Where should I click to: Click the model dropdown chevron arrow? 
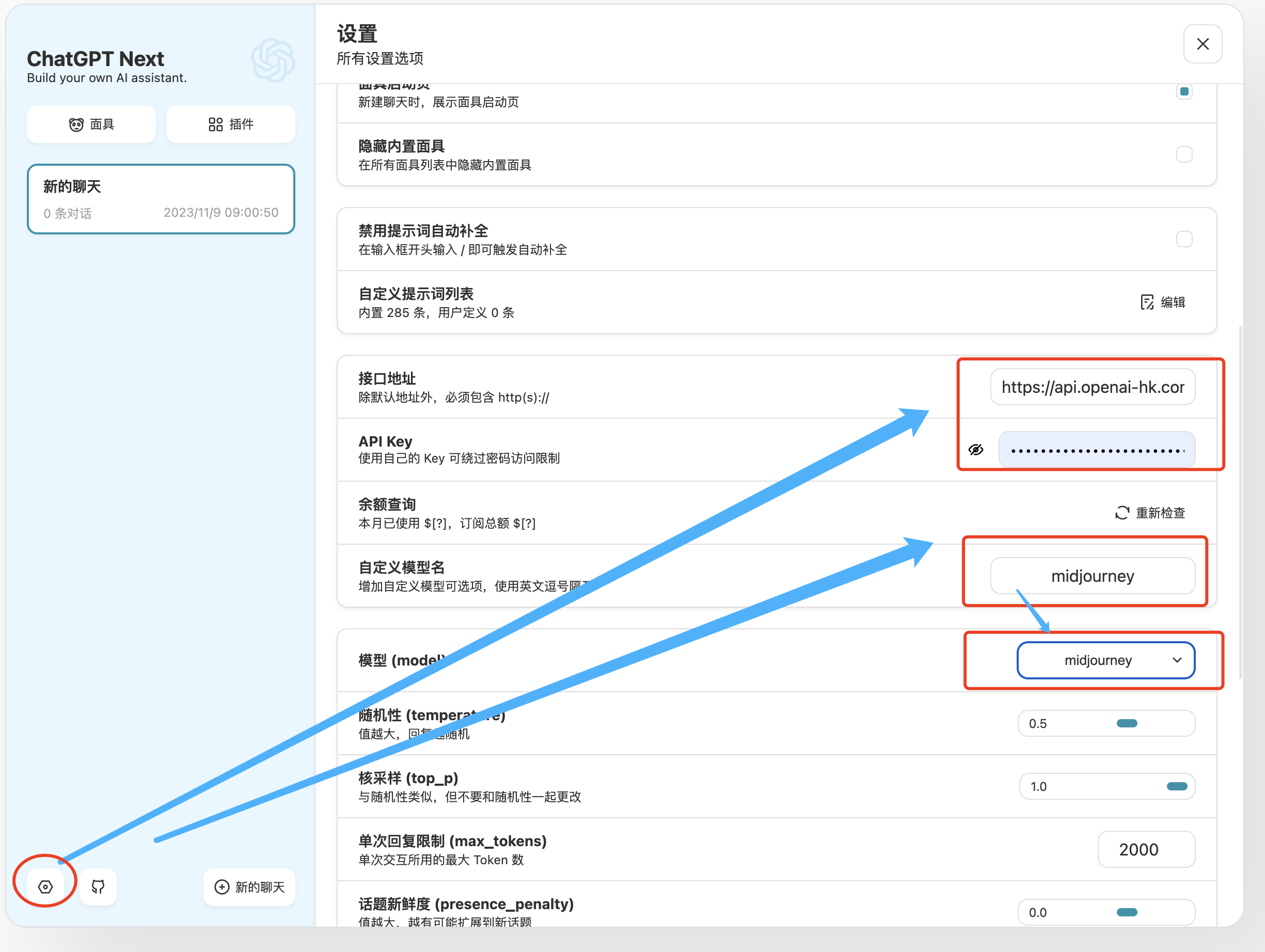point(1177,660)
